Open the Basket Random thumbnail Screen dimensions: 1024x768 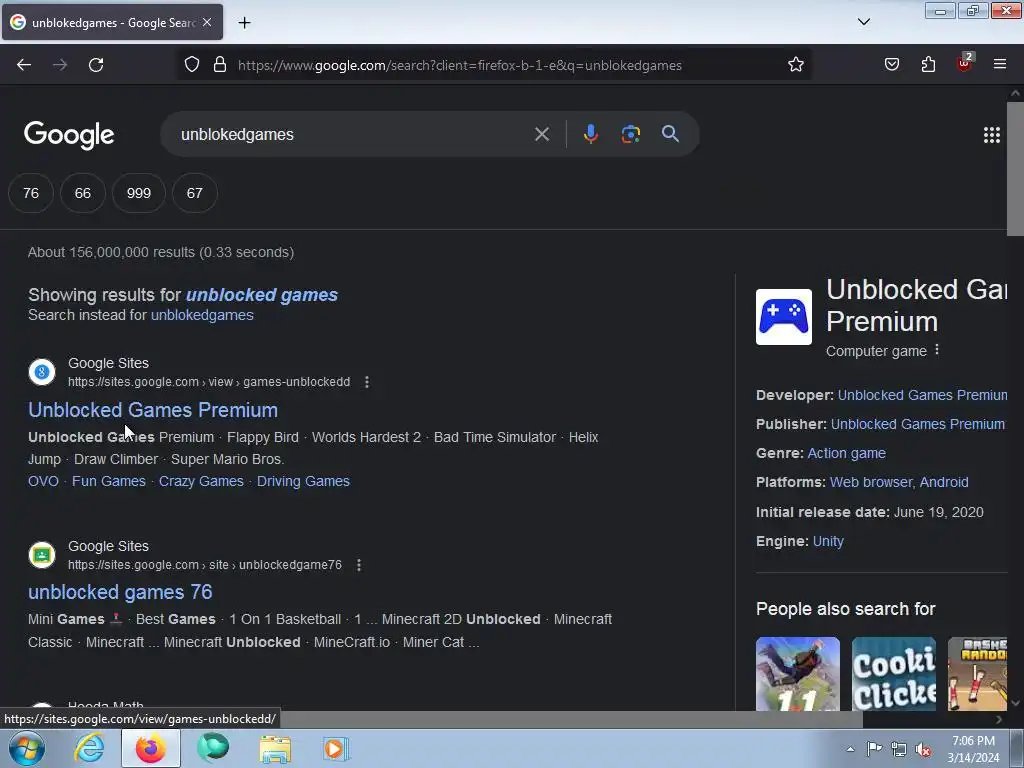click(x=977, y=674)
